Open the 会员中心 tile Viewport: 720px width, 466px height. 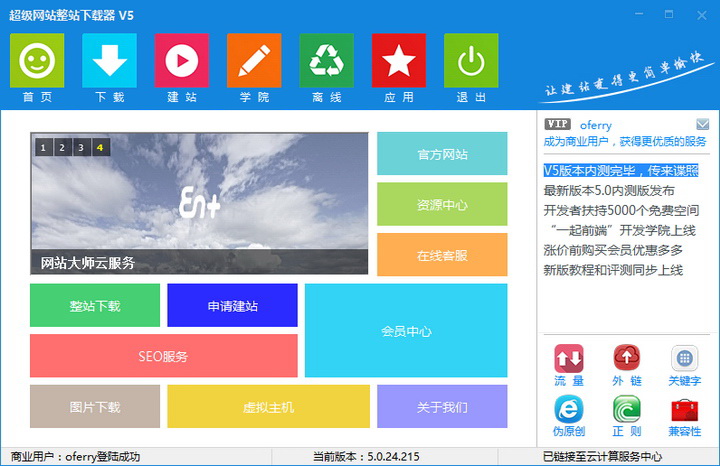[406, 331]
